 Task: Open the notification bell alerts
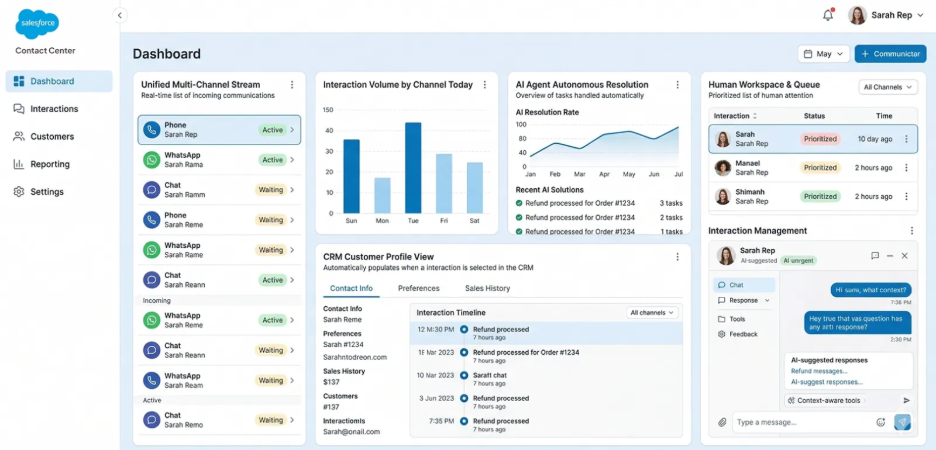(x=828, y=15)
